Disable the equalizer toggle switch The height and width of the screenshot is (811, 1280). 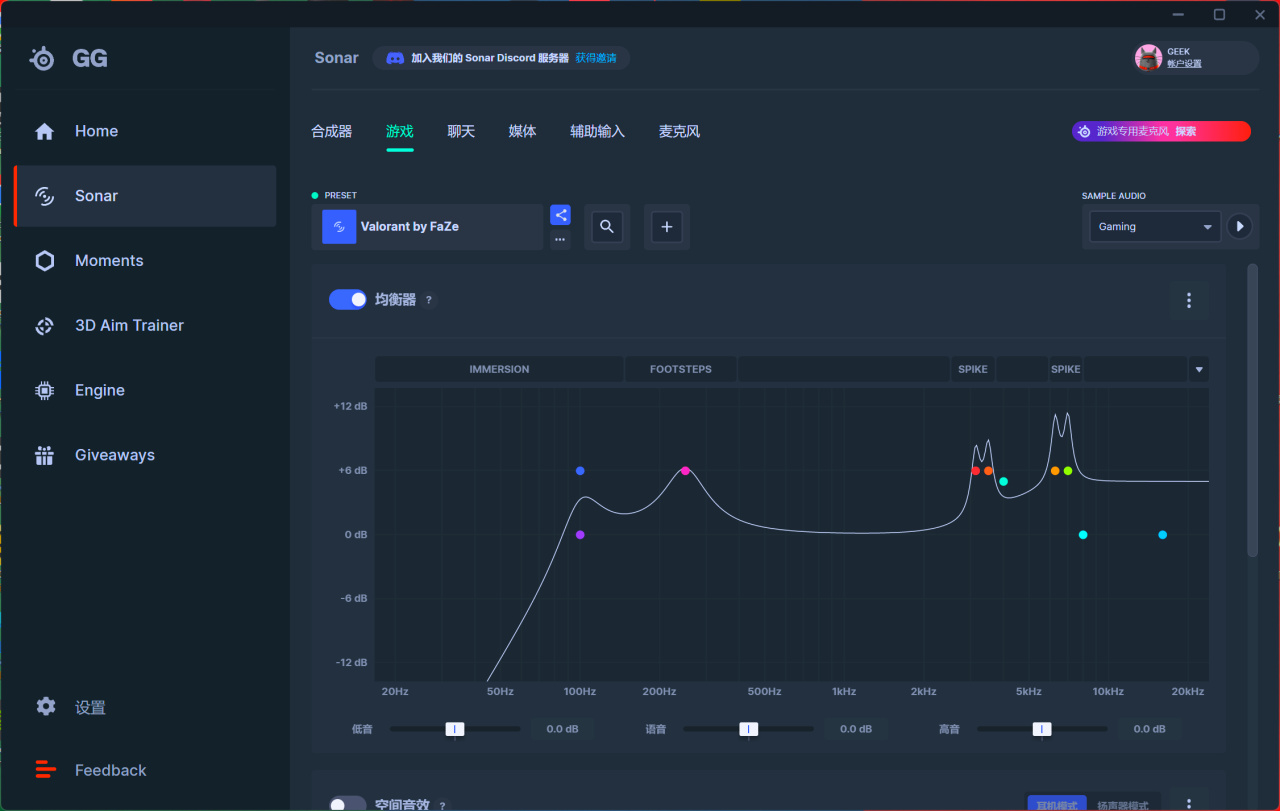(x=348, y=300)
